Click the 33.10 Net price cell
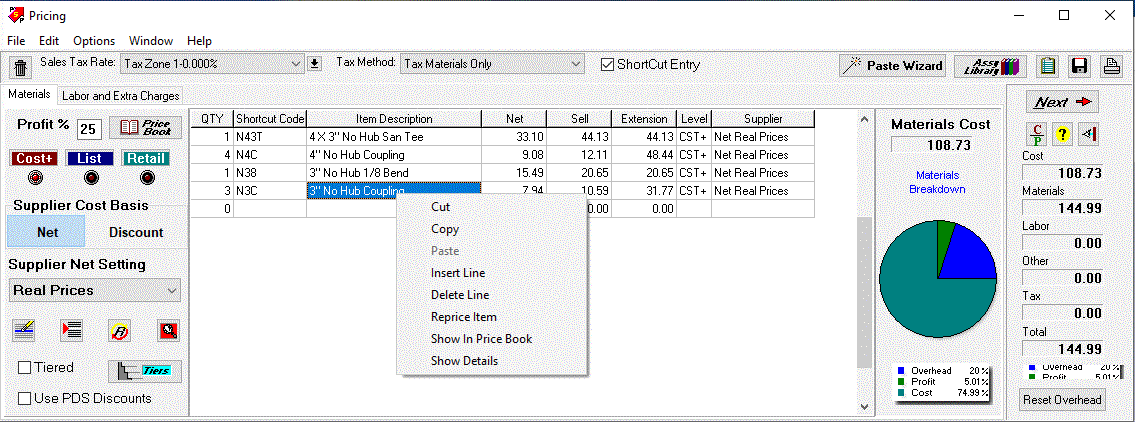The height and width of the screenshot is (422, 1135). click(x=515, y=137)
